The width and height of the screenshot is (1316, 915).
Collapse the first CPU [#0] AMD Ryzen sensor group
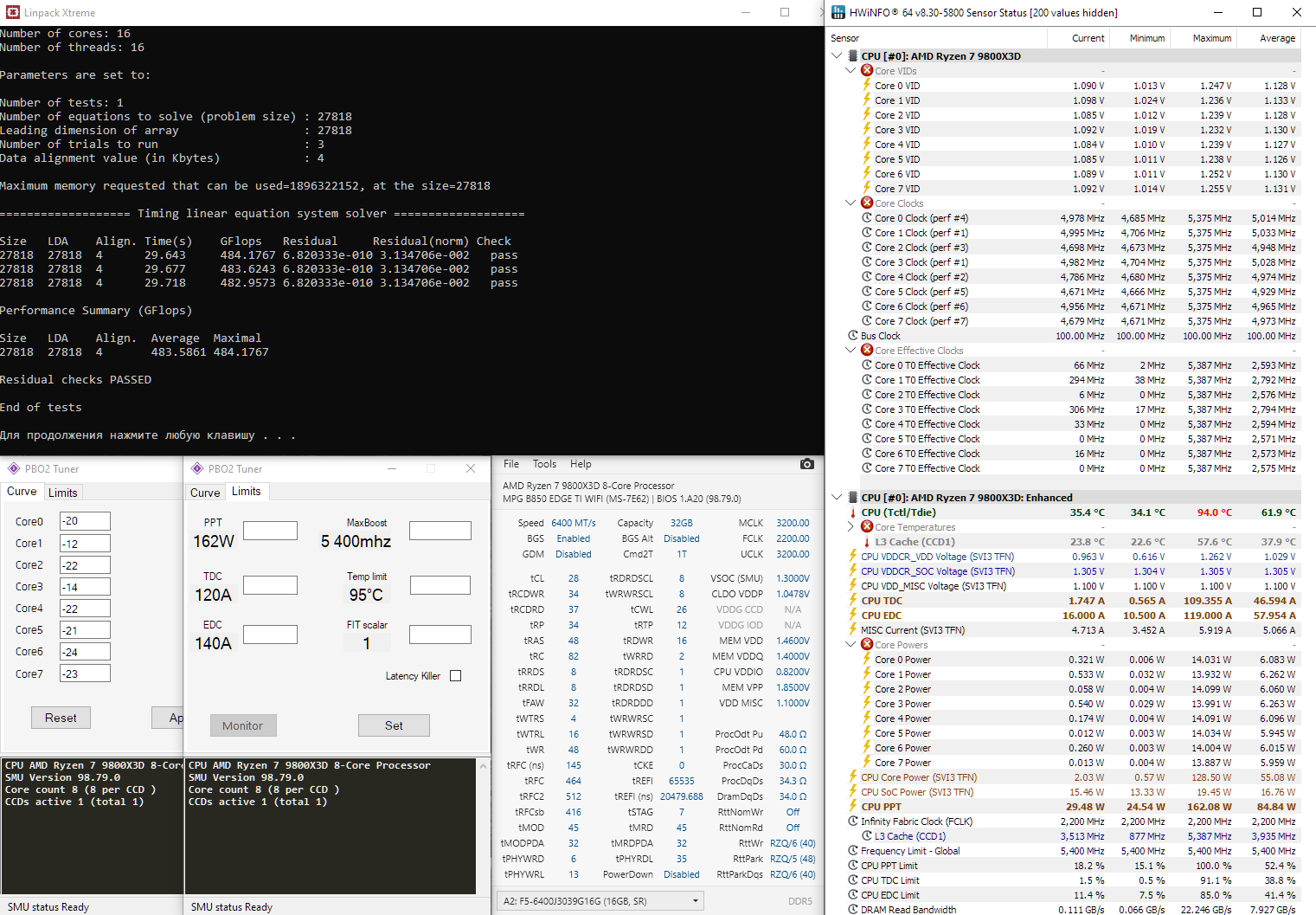(837, 55)
